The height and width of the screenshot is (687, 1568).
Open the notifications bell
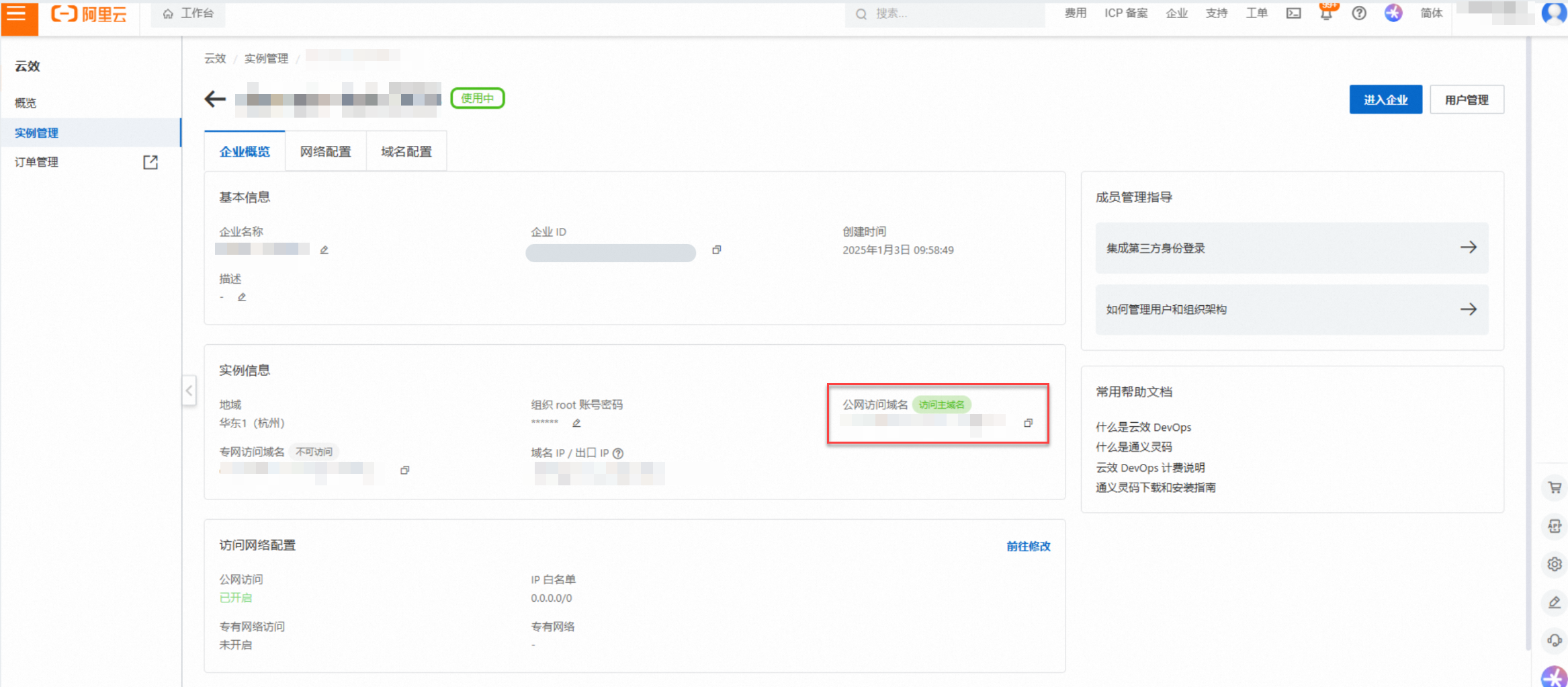click(1326, 13)
